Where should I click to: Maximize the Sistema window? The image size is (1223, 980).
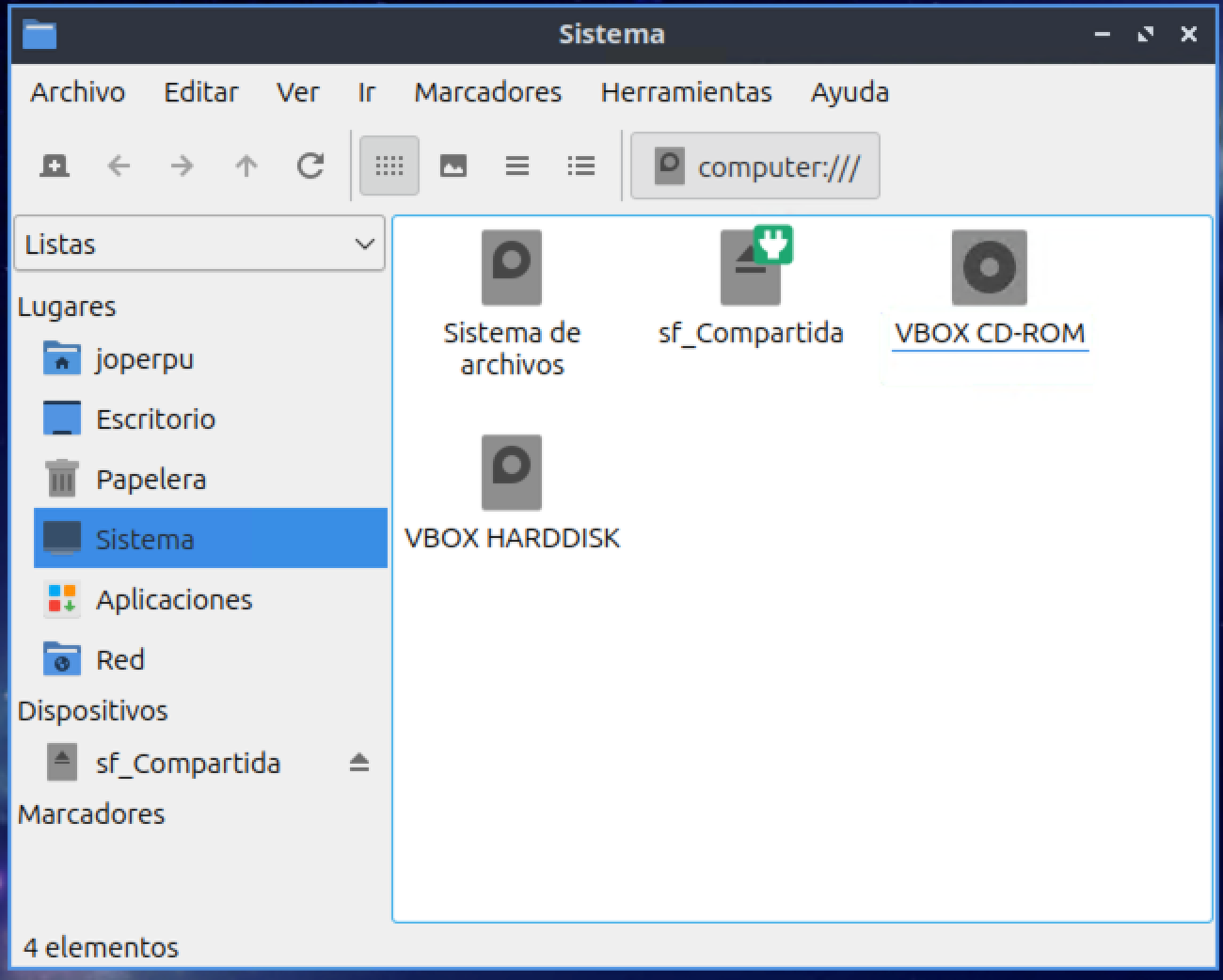(x=1145, y=35)
